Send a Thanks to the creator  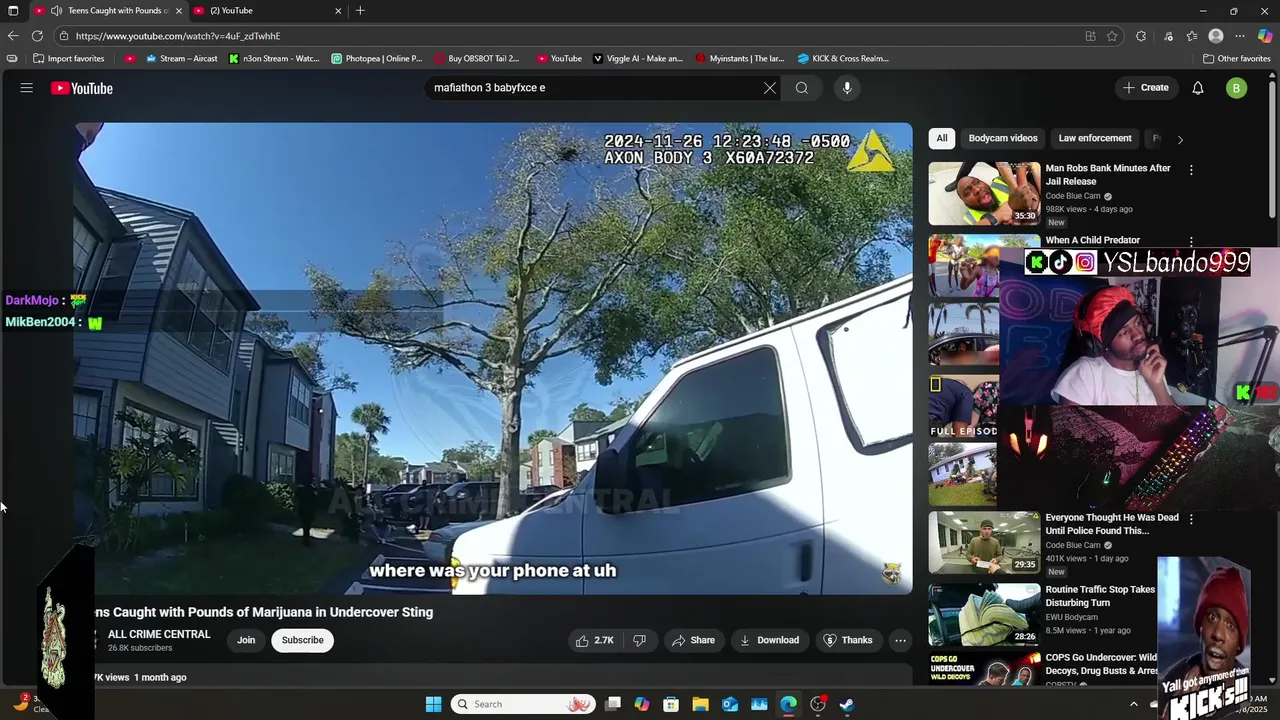coord(848,640)
